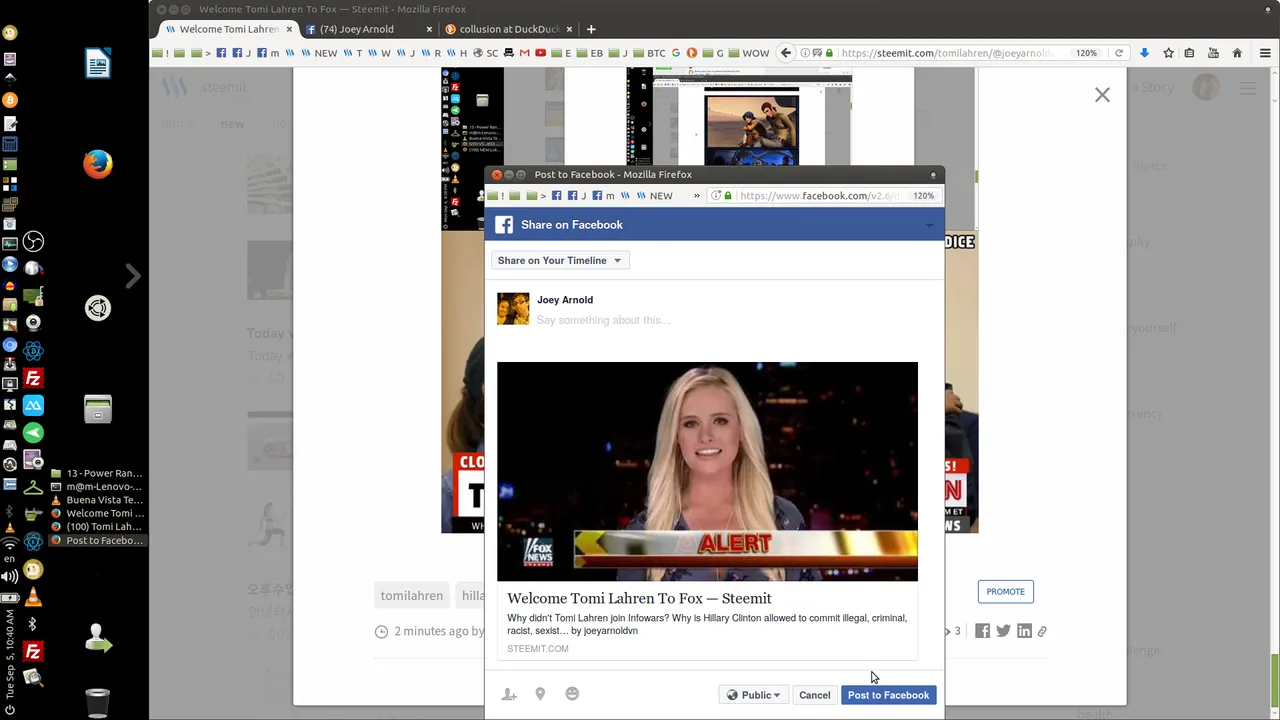Click the tomilahren tag on Steemit post
Screen dimensions: 1280x720
[x=411, y=595]
